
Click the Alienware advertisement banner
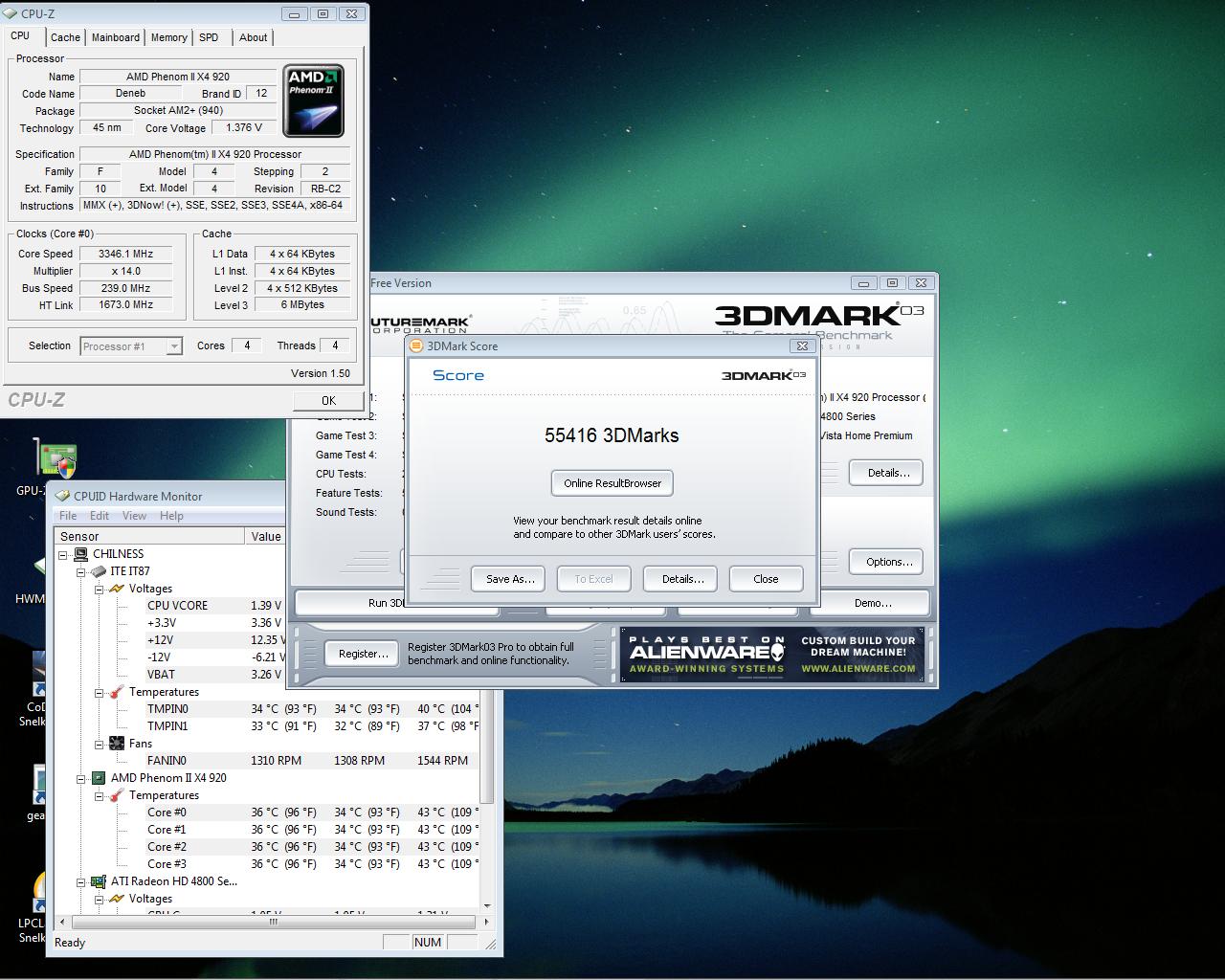click(x=772, y=654)
